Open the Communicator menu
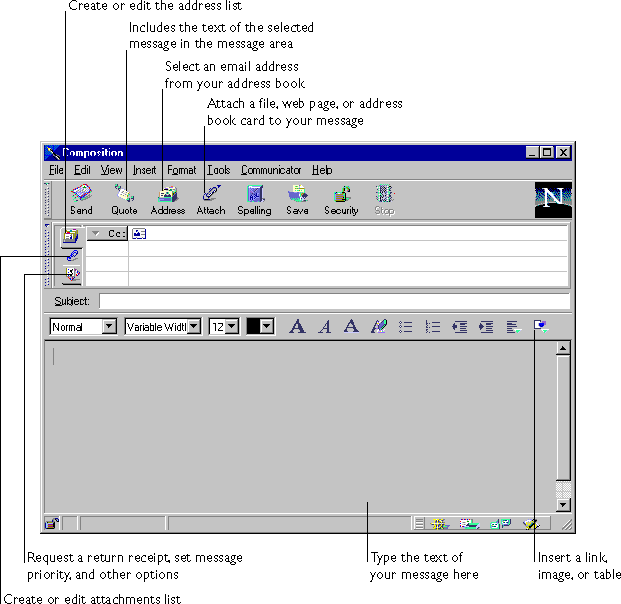The height and width of the screenshot is (604, 621). tap(270, 170)
